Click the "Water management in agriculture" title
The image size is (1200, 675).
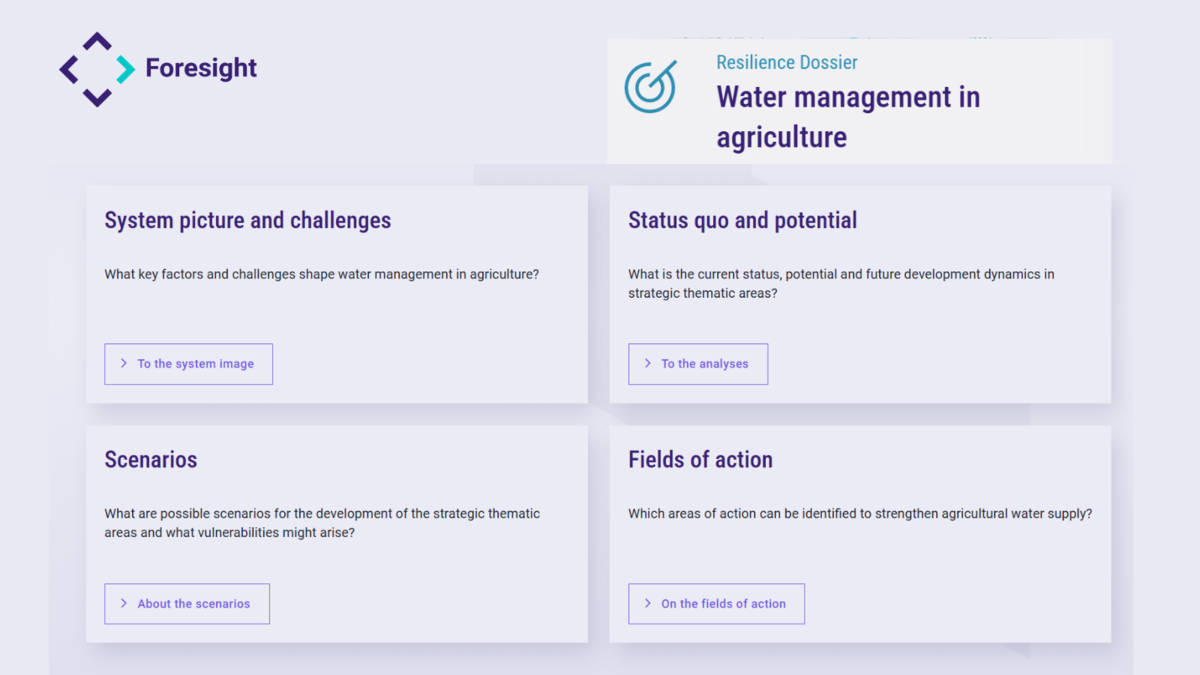[x=848, y=117]
